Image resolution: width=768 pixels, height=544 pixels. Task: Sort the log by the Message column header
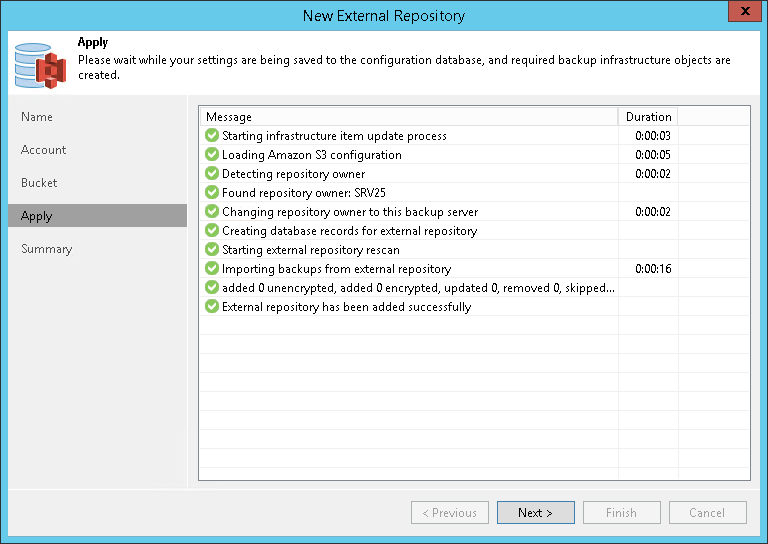[407, 117]
